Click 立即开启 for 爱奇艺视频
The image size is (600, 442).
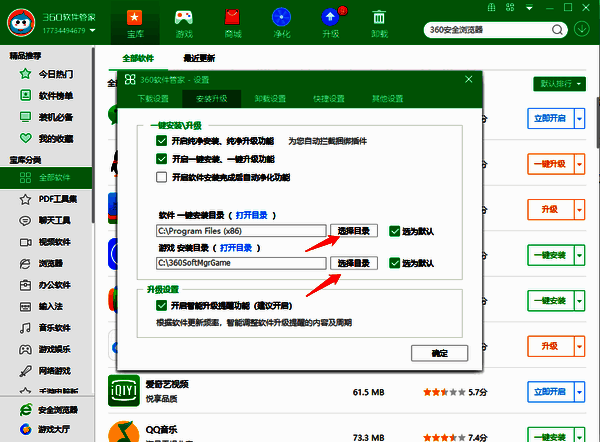click(x=550, y=392)
